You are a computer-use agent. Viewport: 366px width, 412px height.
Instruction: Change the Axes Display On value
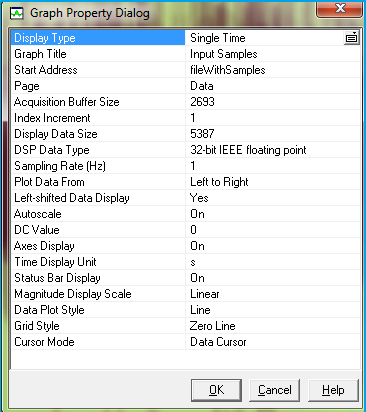coord(197,246)
